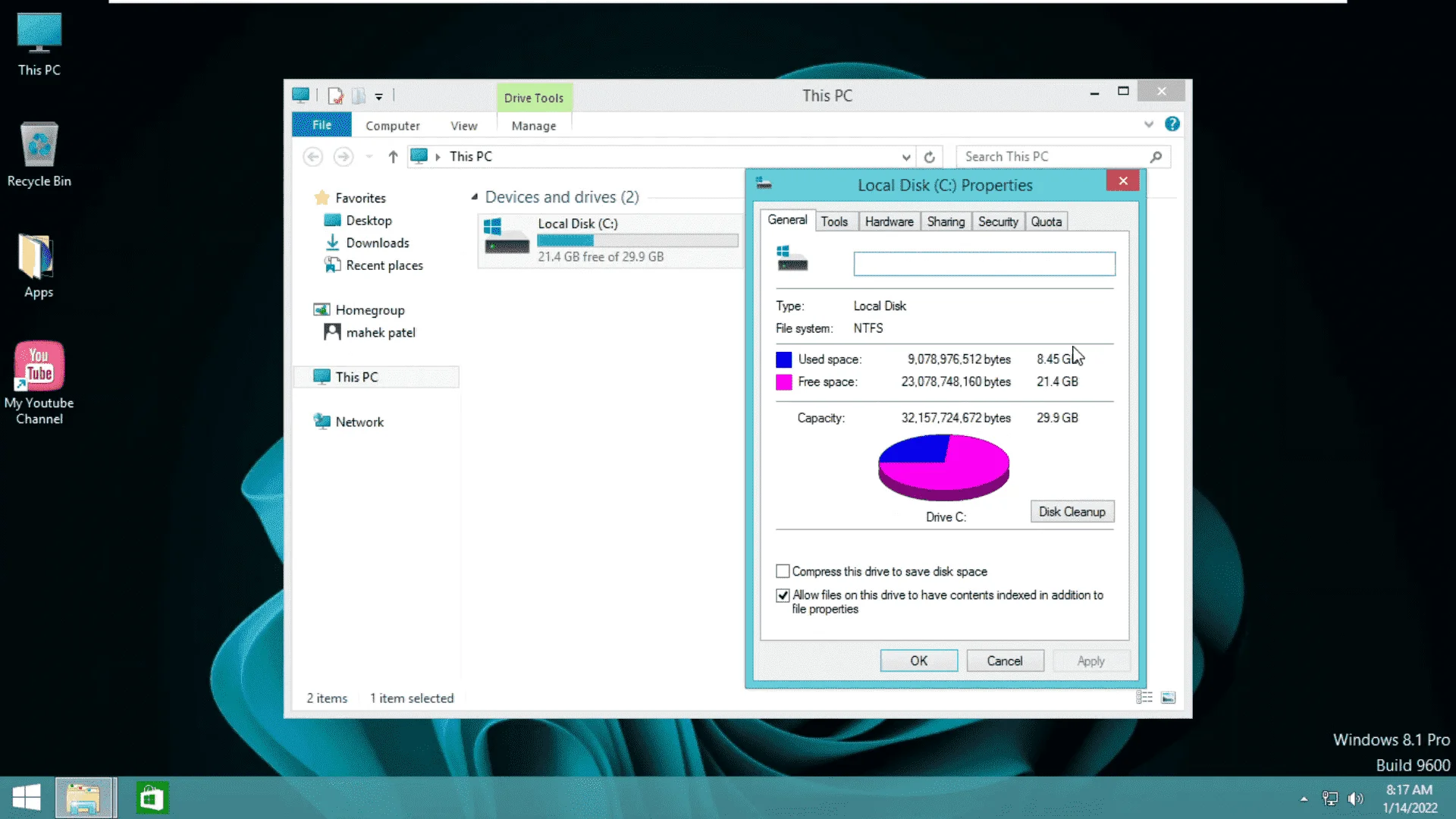Click the Disk Cleanup button
Image resolution: width=1456 pixels, height=819 pixels.
[1072, 512]
